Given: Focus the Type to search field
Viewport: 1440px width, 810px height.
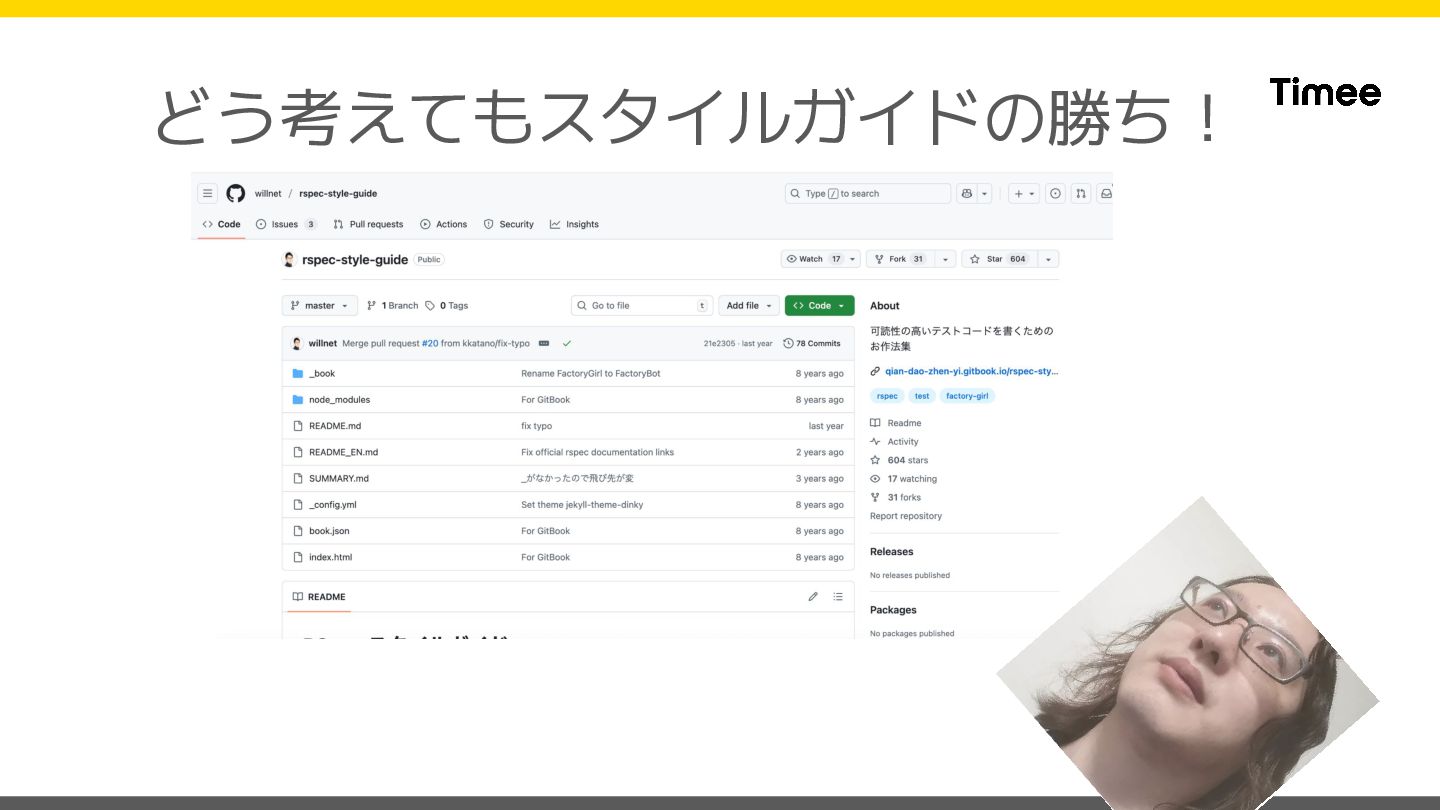Looking at the screenshot, I should pyautogui.click(x=868, y=194).
